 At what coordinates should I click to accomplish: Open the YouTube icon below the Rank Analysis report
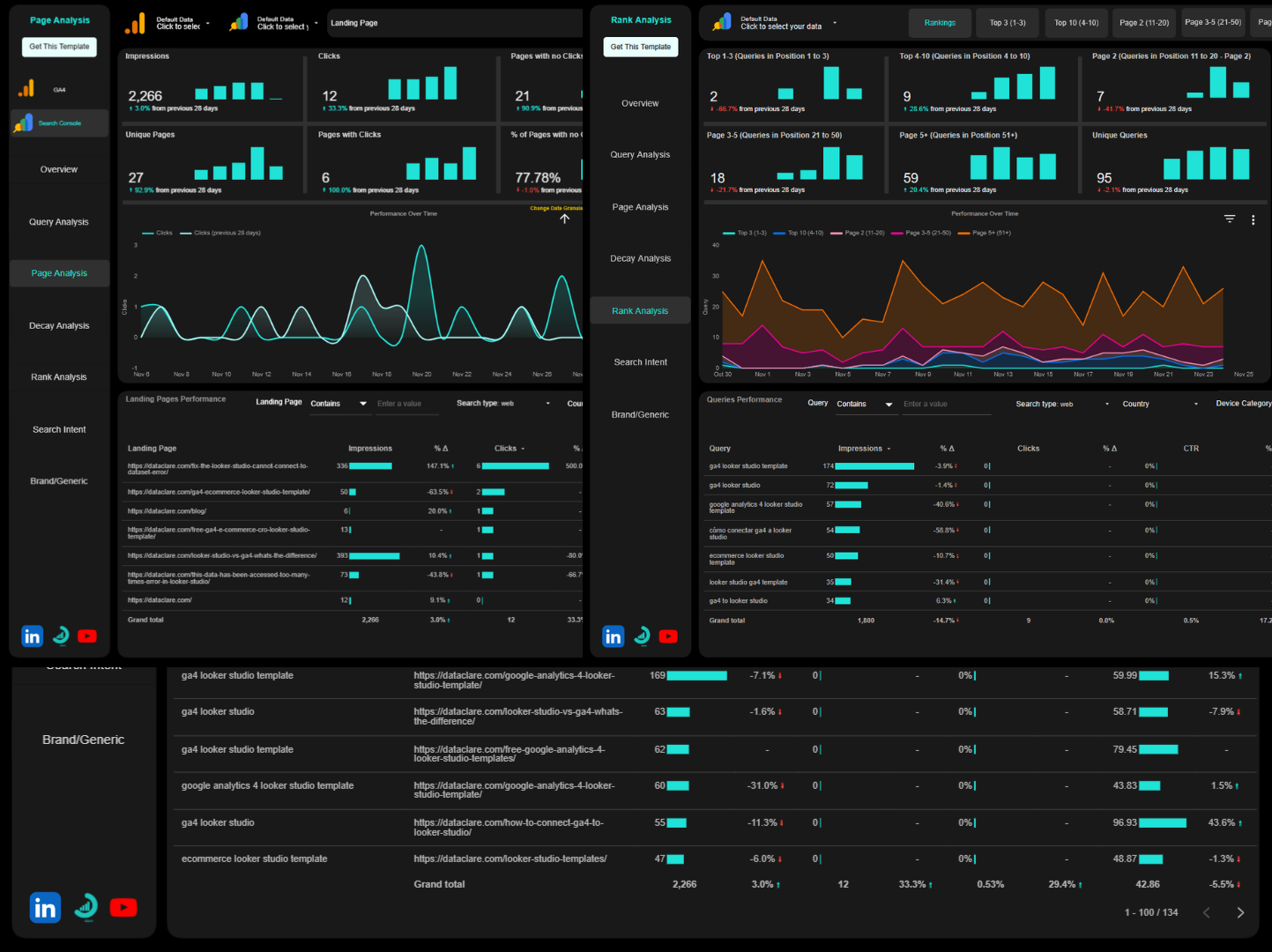tap(668, 636)
